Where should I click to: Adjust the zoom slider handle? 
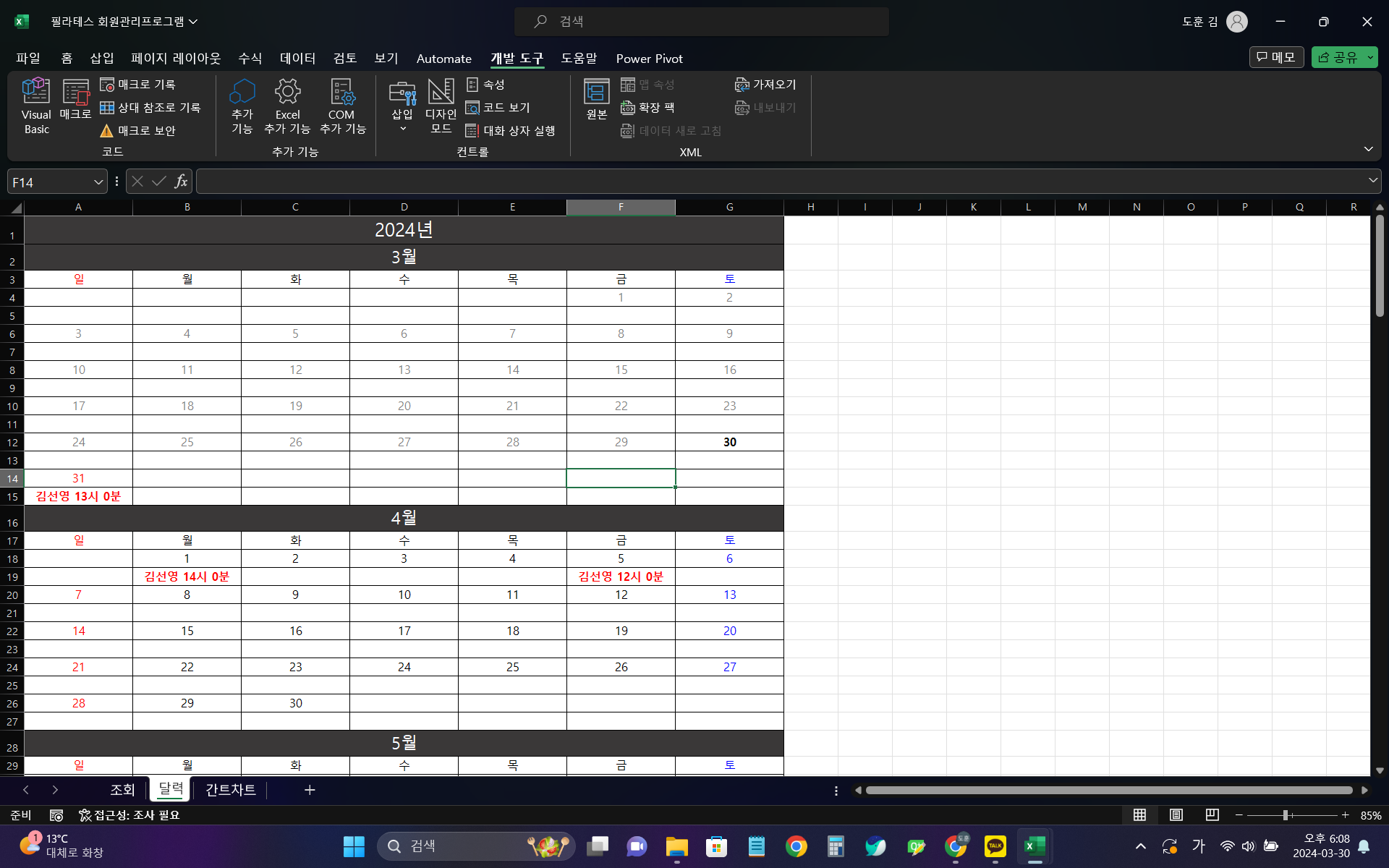[1286, 815]
